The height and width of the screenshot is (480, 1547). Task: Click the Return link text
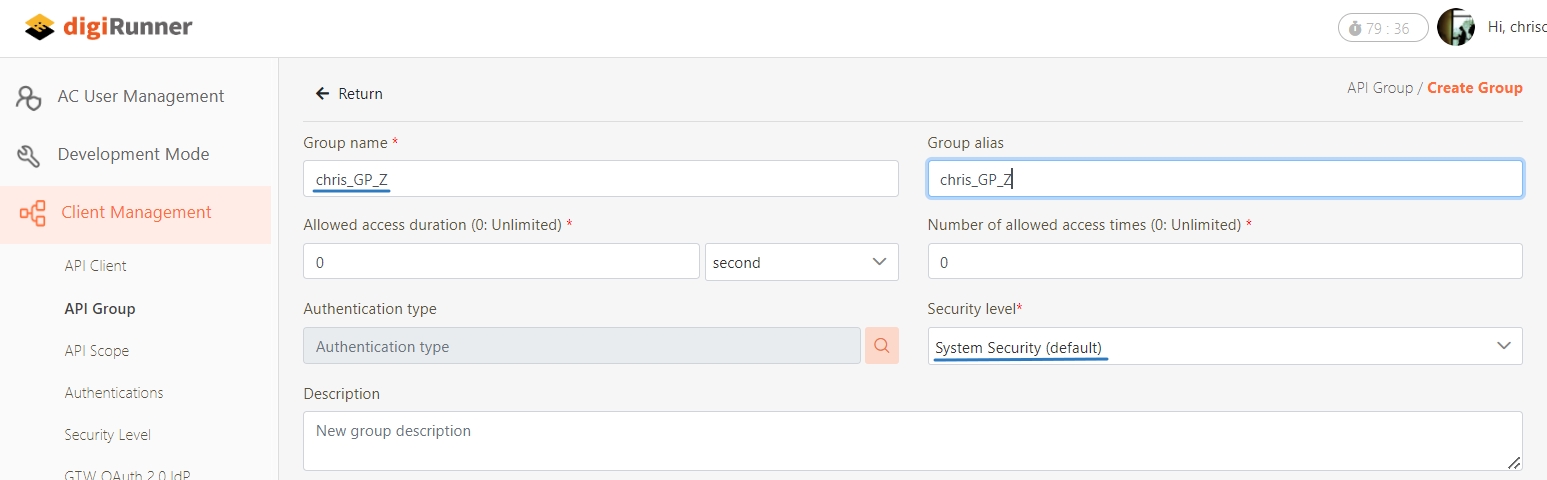click(360, 94)
